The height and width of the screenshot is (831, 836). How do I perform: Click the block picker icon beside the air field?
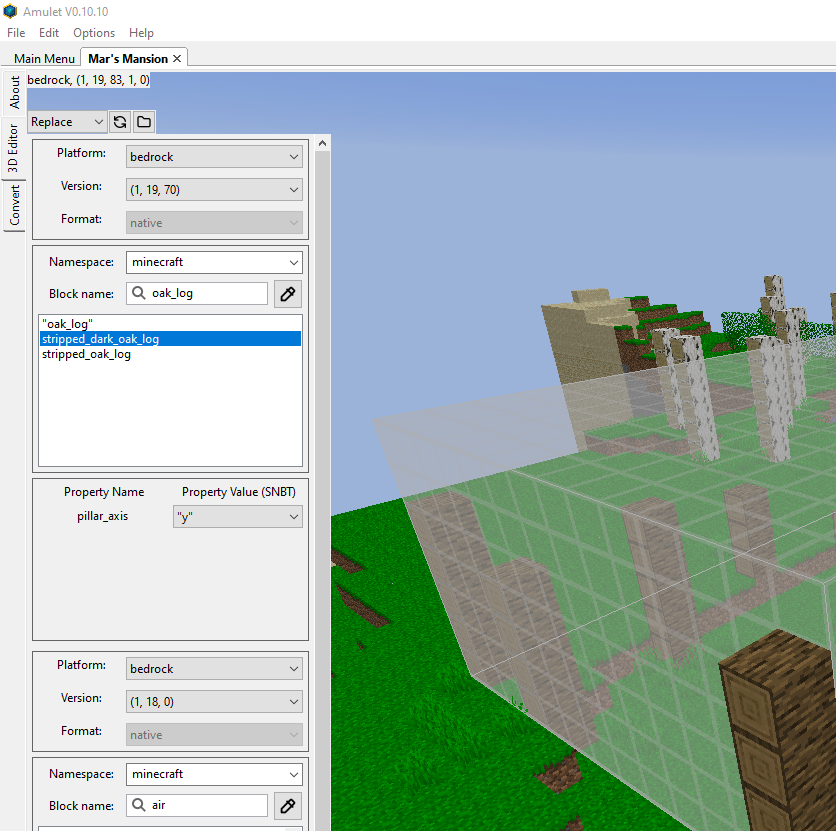(x=287, y=806)
